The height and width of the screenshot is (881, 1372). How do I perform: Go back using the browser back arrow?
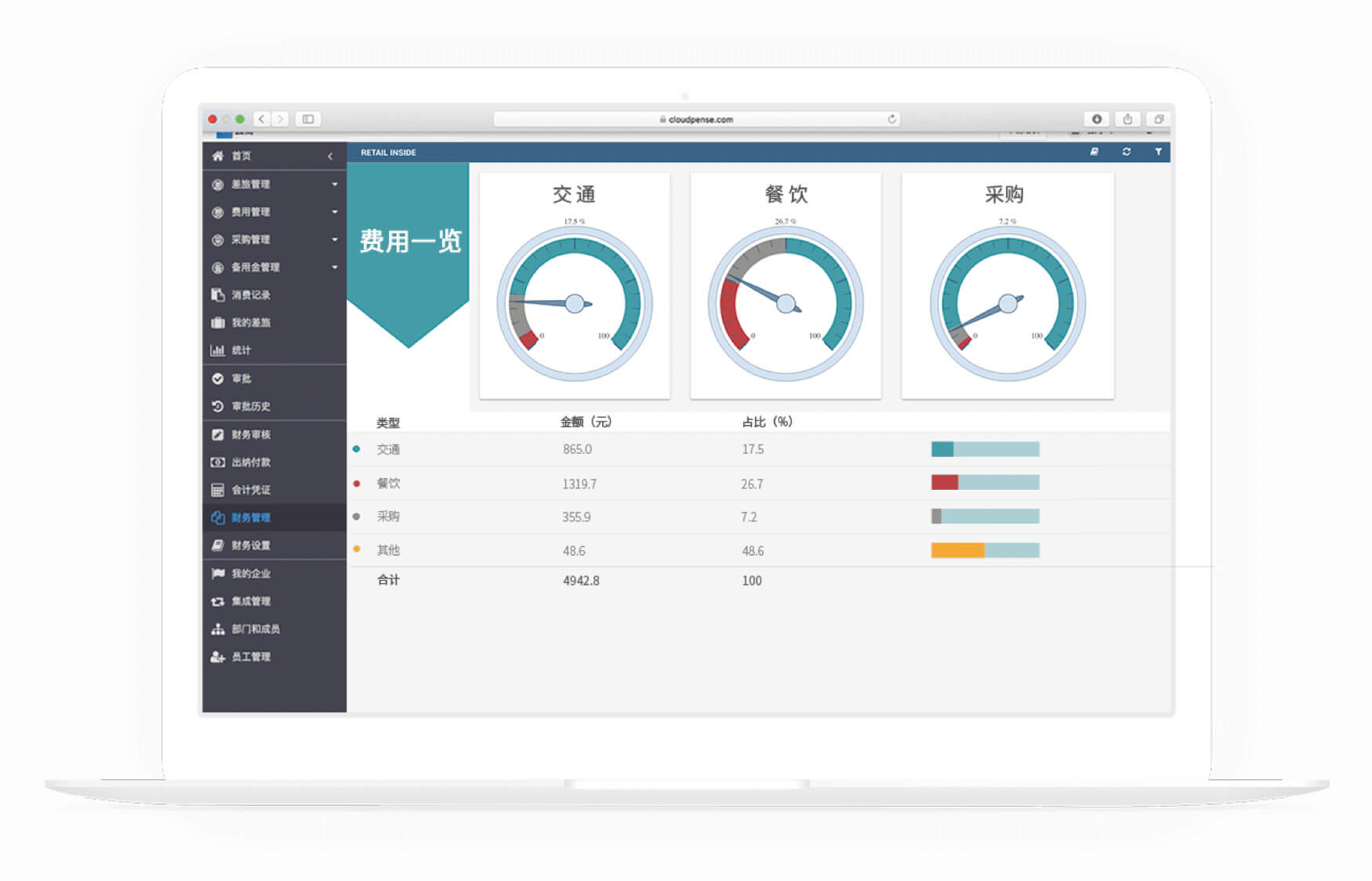[261, 119]
